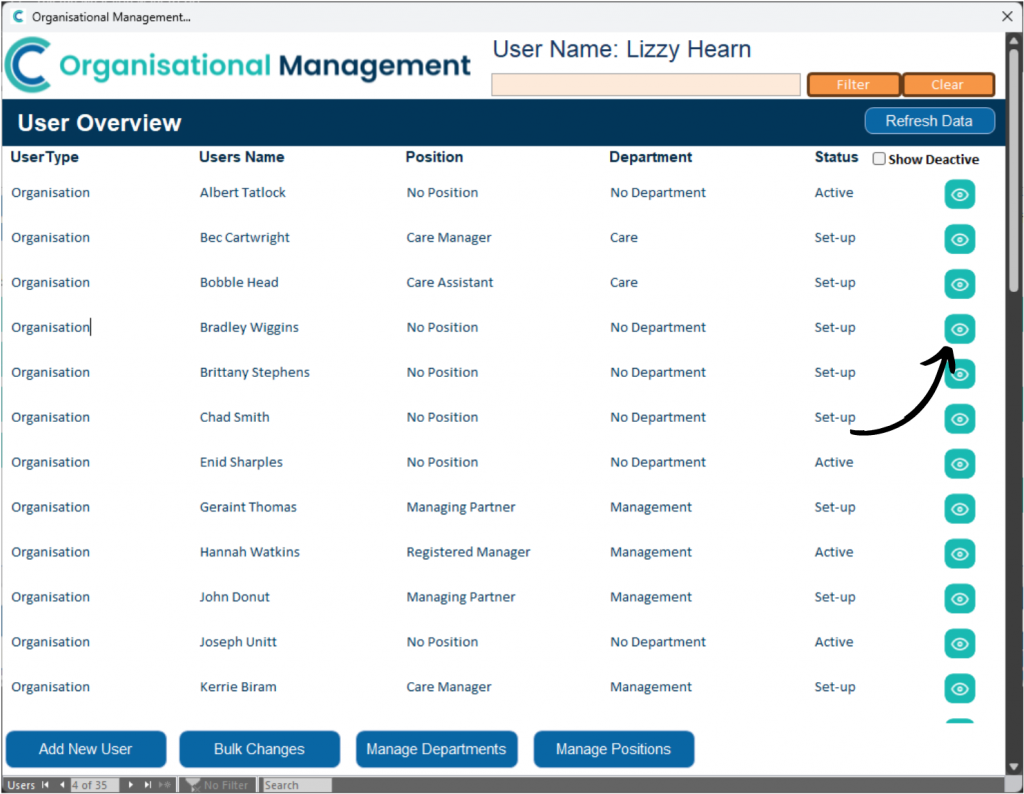Select the name Enid Sharples

(x=242, y=462)
